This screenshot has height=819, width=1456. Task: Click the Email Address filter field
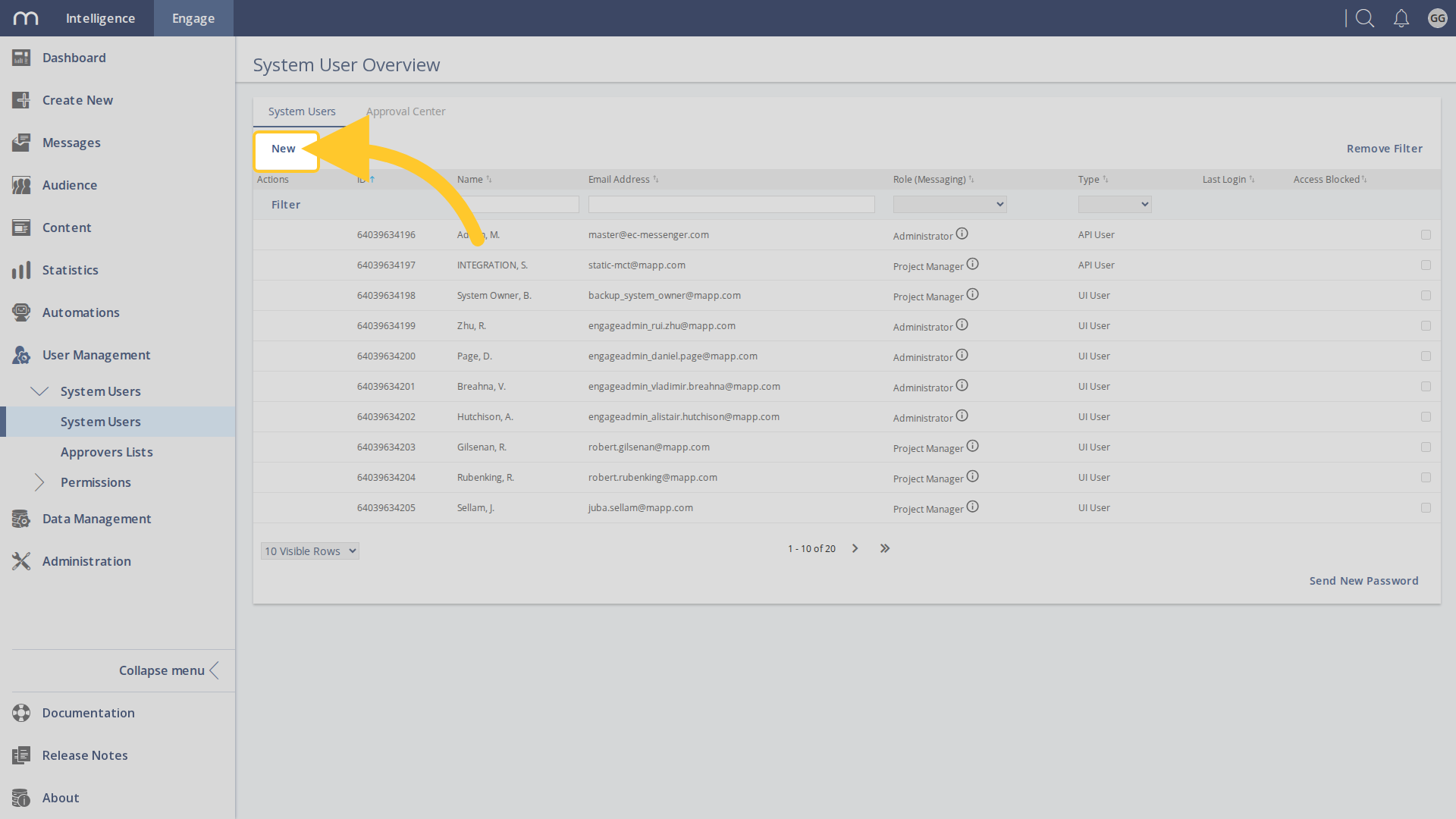click(731, 204)
